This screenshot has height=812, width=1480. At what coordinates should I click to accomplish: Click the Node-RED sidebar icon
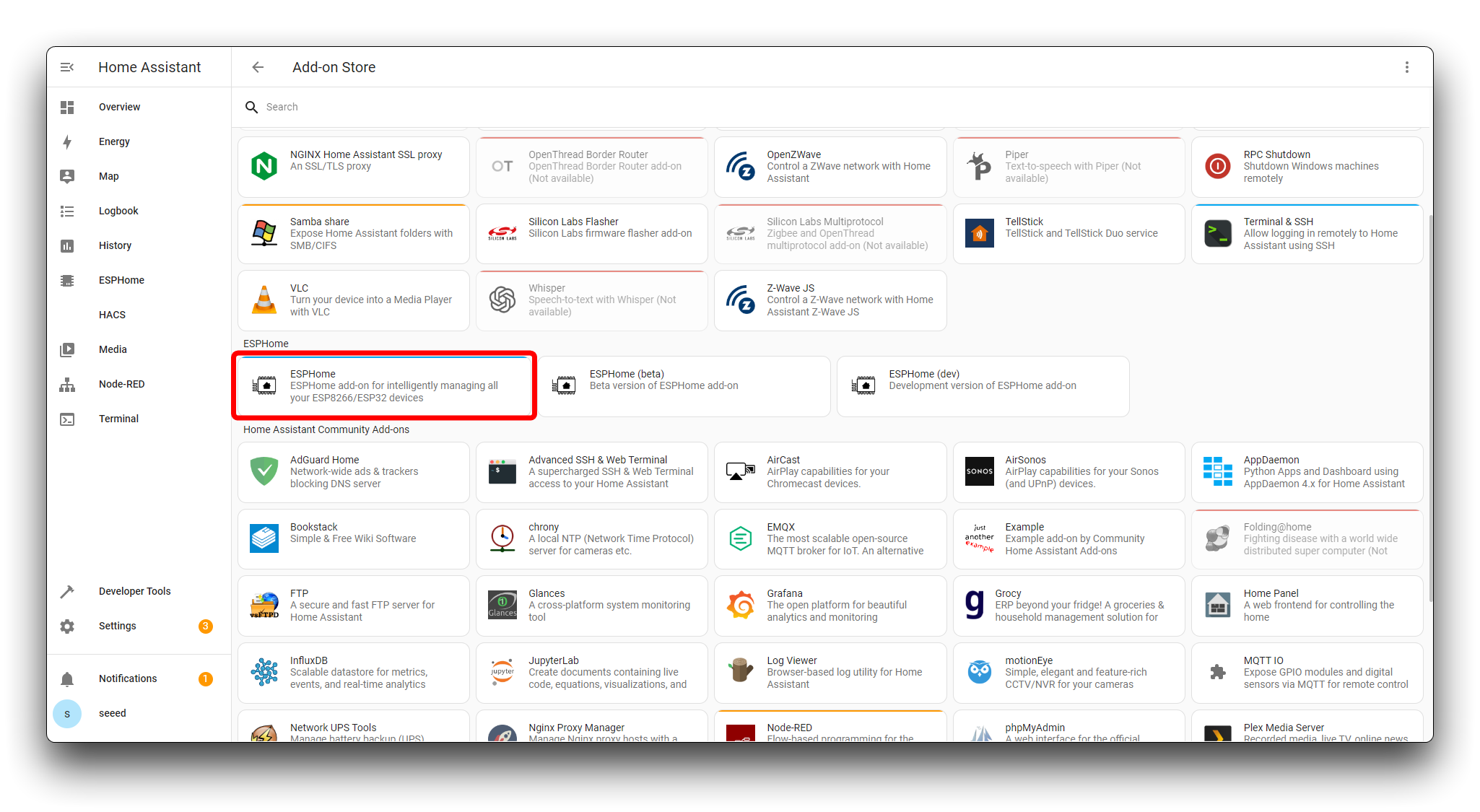[67, 385]
